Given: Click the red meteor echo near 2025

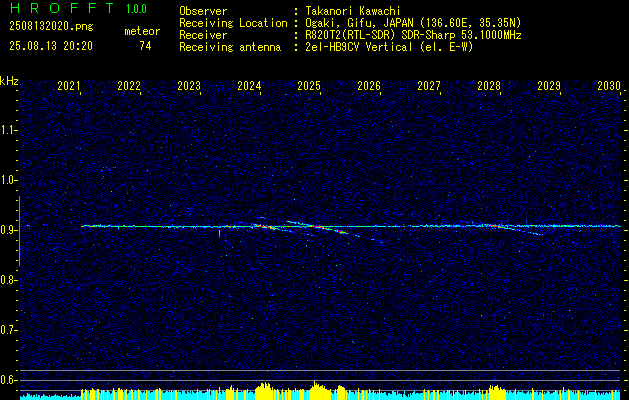Looking at the screenshot, I should [x=319, y=227].
